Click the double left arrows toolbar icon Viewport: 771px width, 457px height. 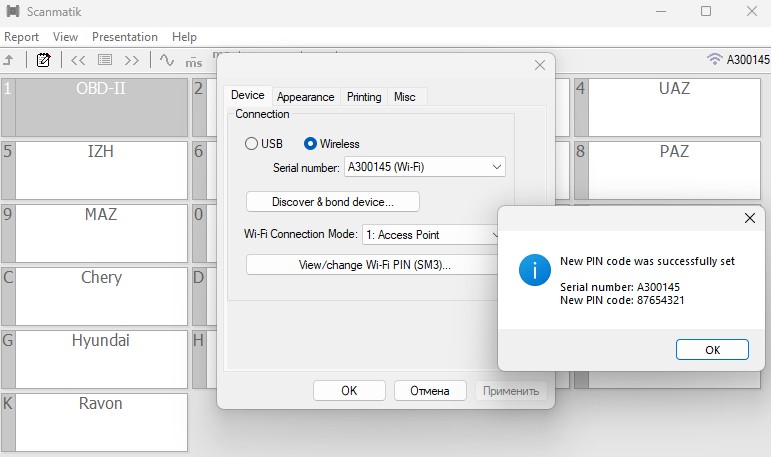coord(78,60)
